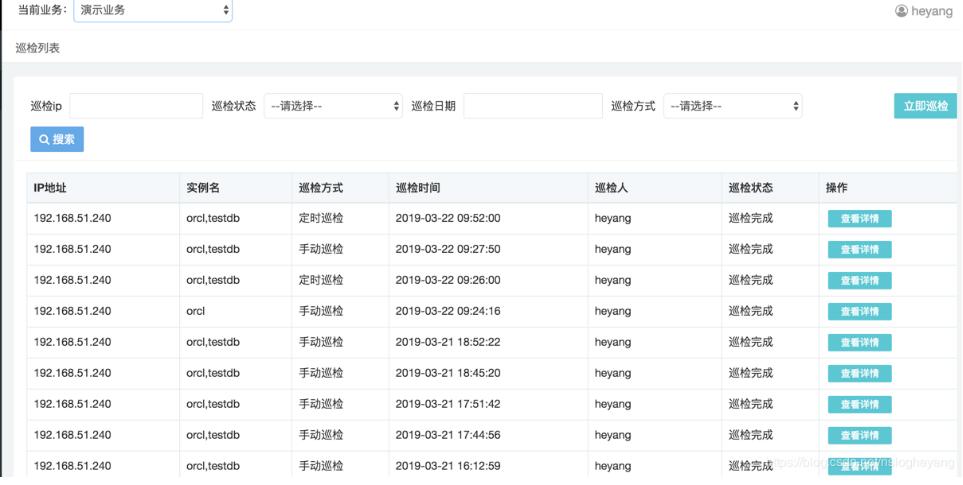
Task: Click 查看详情 for the 17:51:42 row
Action: pyautogui.click(x=859, y=405)
